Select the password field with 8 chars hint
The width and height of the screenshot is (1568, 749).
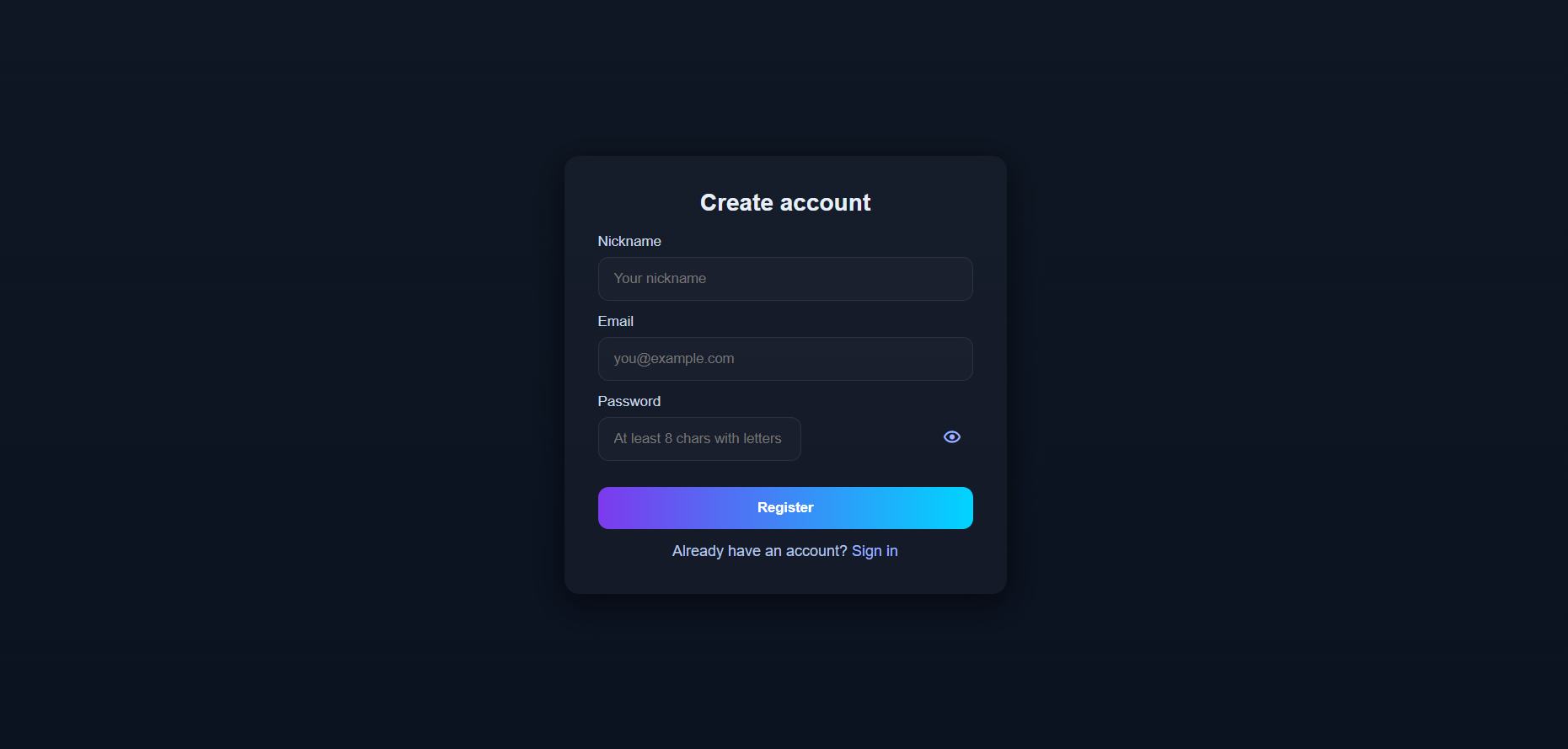pyautogui.click(x=699, y=439)
